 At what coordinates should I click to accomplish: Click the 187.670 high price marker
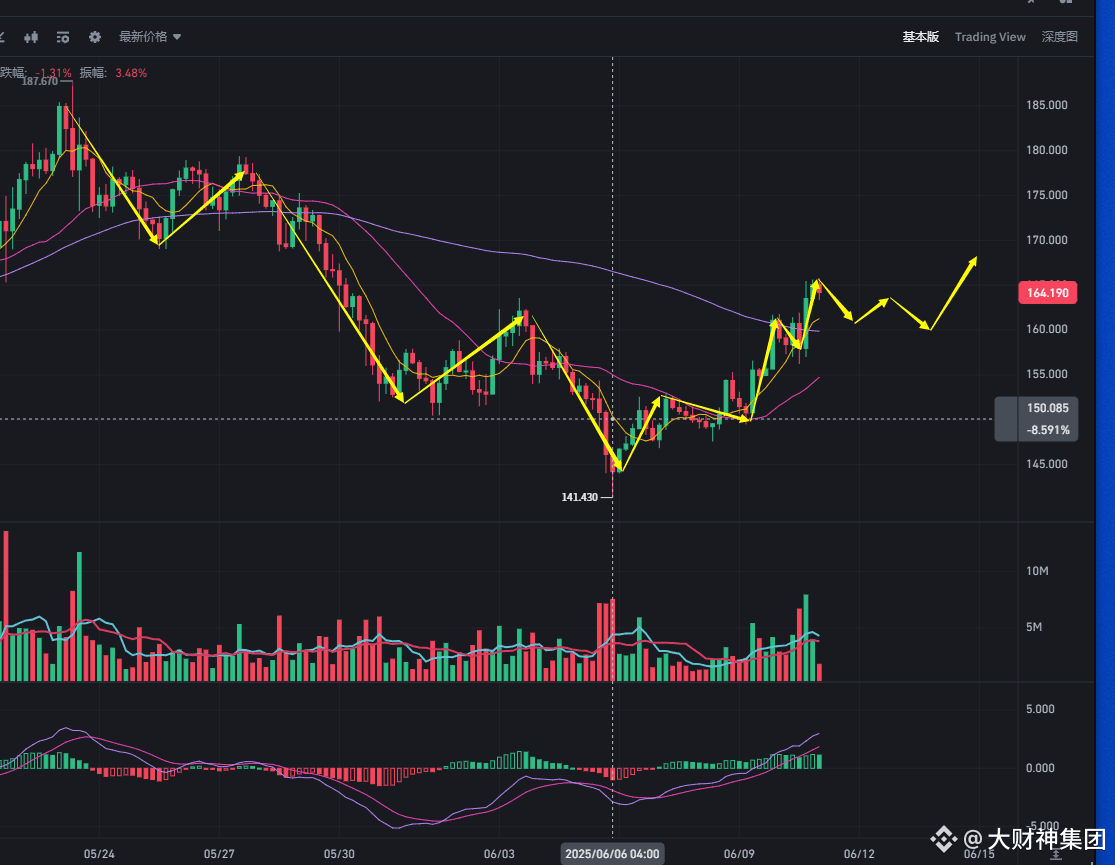coord(40,81)
